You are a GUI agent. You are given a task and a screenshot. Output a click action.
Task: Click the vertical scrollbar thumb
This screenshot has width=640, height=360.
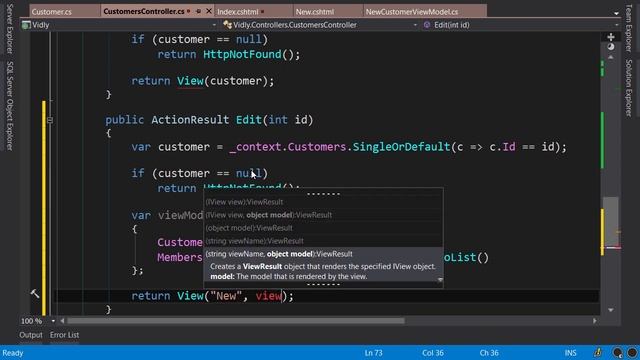[611, 222]
